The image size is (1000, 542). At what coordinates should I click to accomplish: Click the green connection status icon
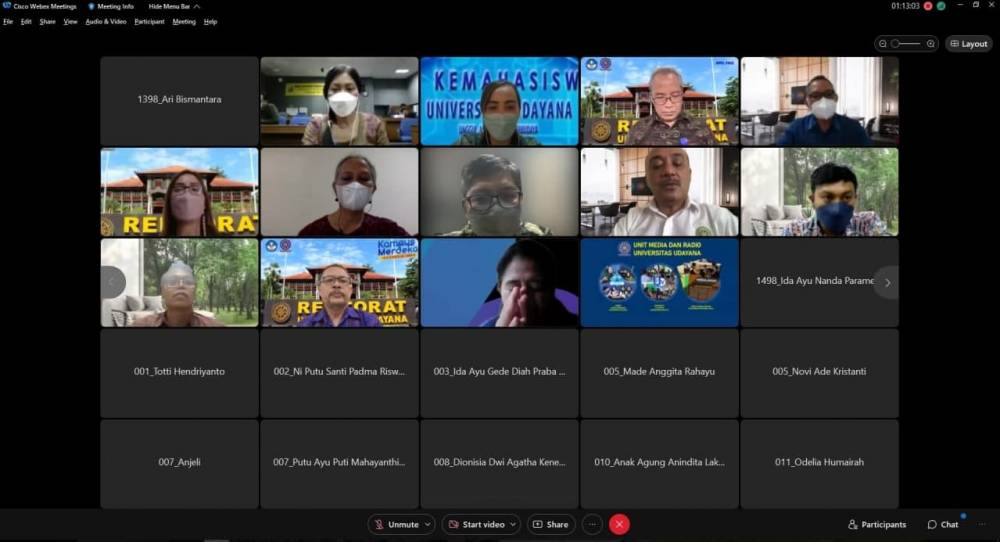941,6
